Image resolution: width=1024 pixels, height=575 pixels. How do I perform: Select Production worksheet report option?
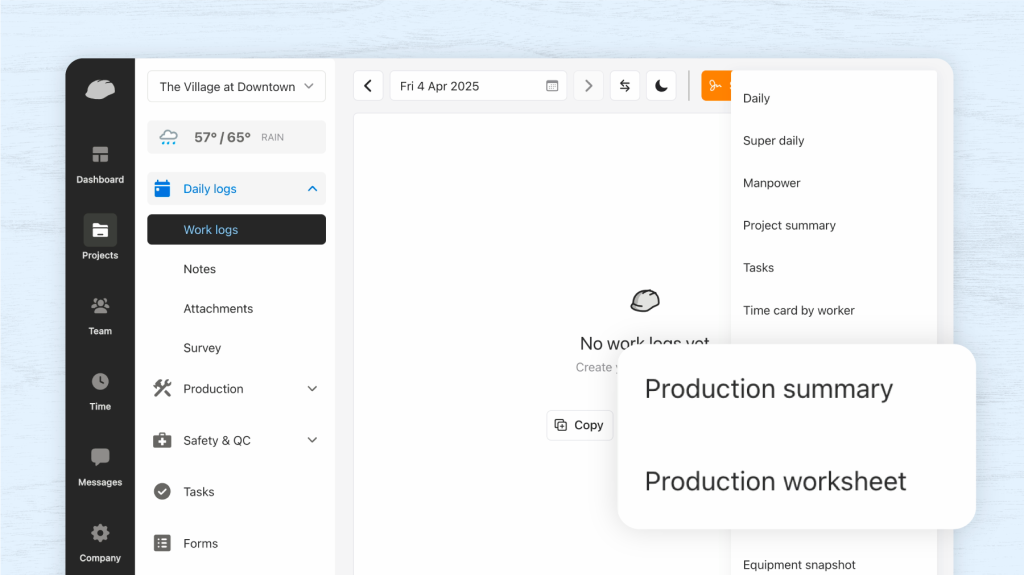775,481
